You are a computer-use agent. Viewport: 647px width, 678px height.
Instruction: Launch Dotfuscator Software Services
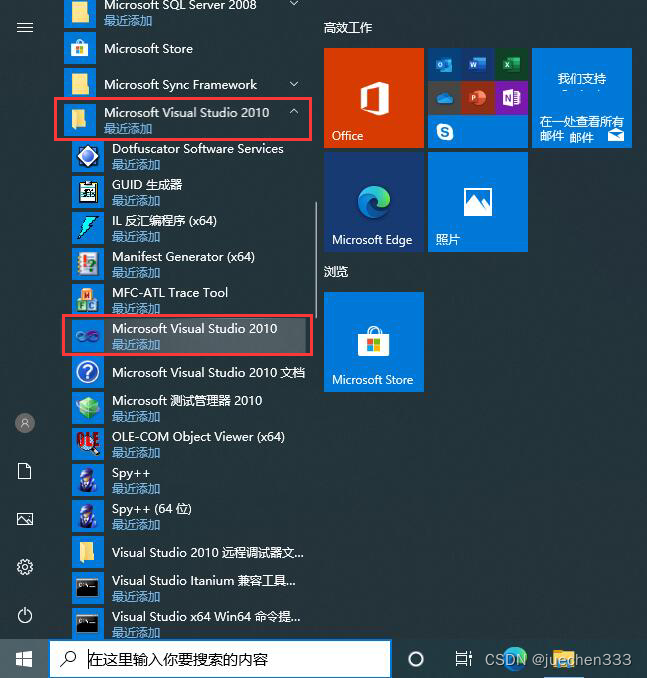(190, 156)
